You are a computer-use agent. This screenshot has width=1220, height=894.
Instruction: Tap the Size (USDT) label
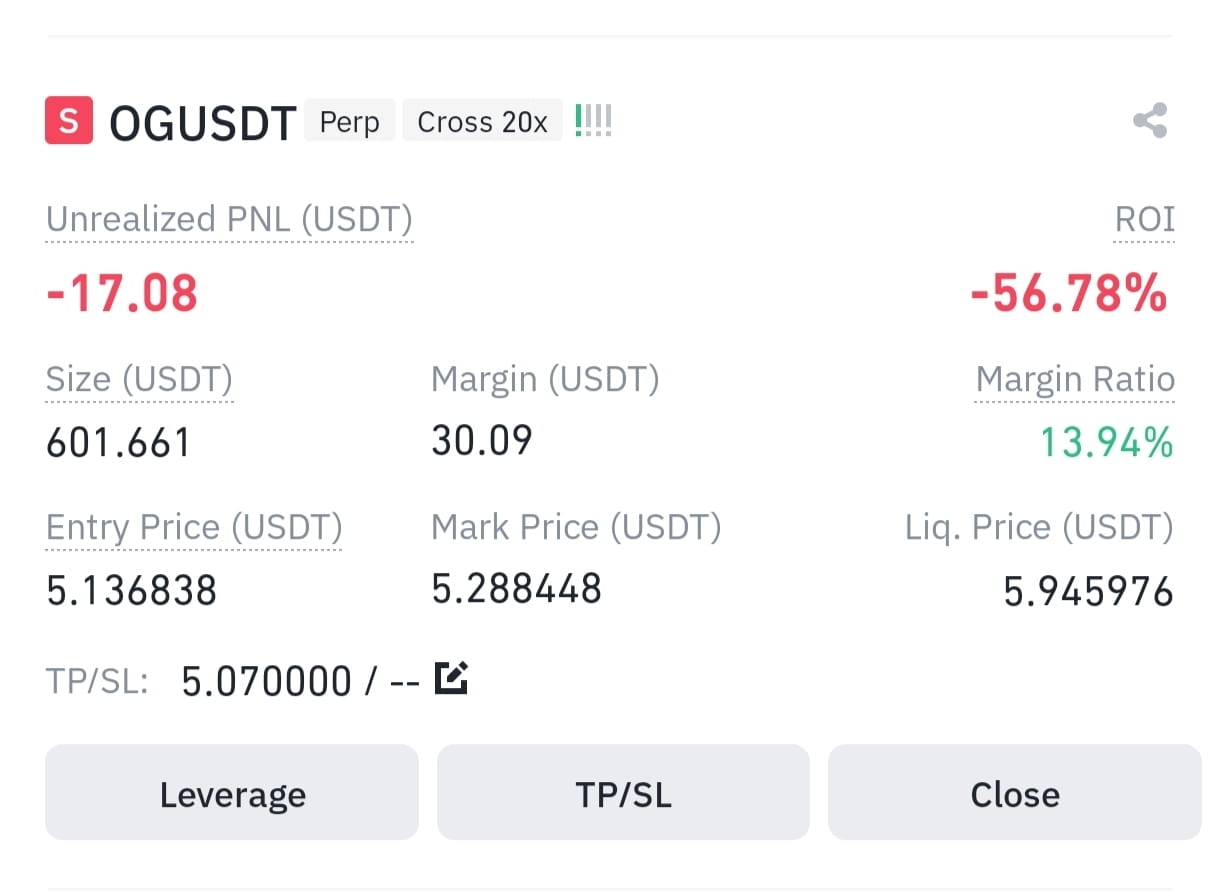(x=140, y=380)
